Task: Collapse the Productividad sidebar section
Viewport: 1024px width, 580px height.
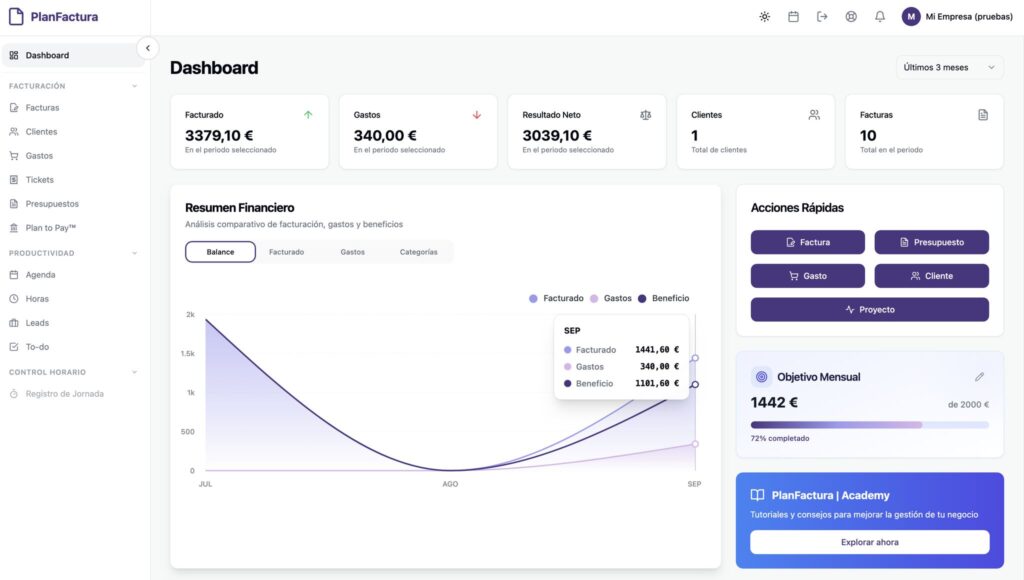Action: coord(135,253)
